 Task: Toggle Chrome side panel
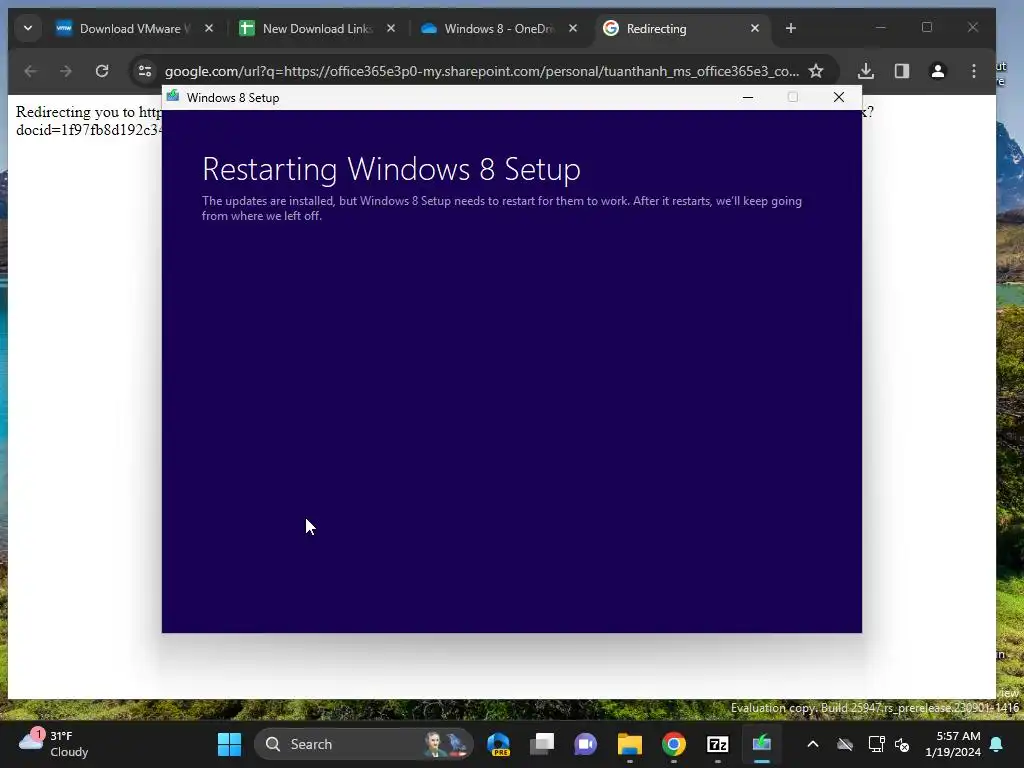coord(902,71)
